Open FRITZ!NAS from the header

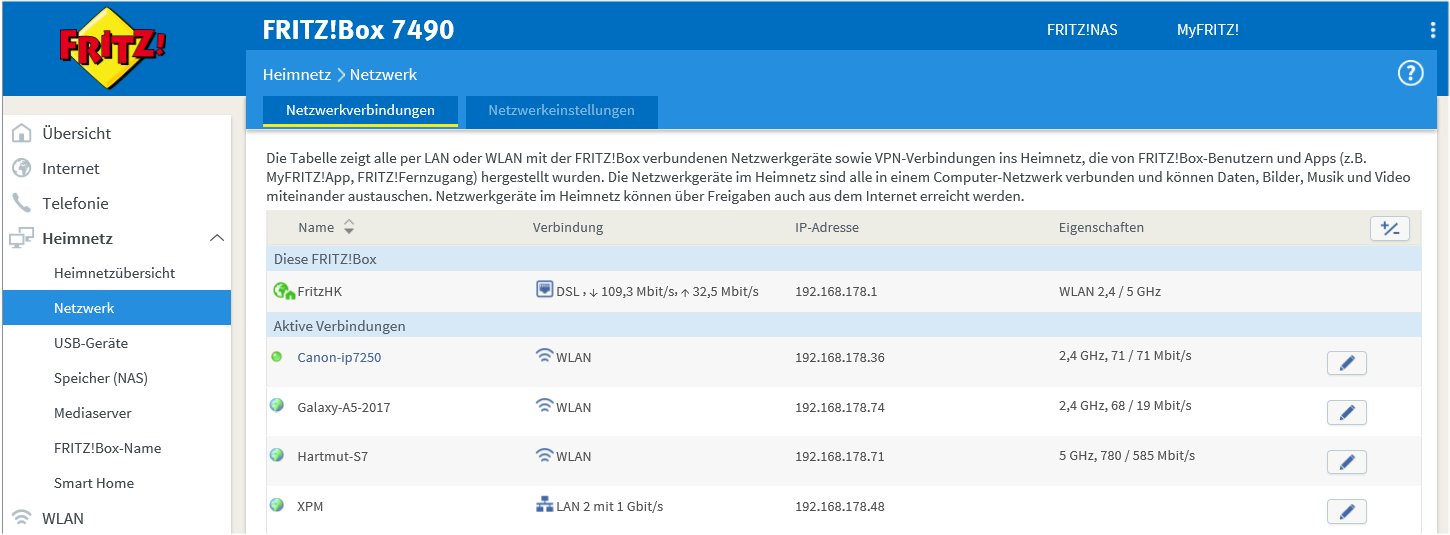pyautogui.click(x=1082, y=30)
